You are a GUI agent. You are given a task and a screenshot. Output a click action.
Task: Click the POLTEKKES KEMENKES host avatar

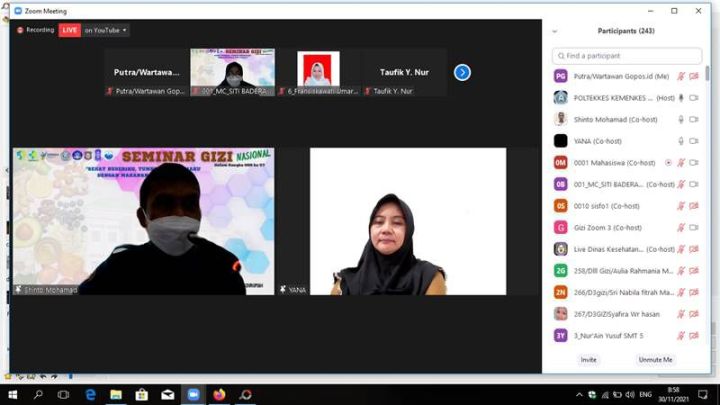[560, 98]
